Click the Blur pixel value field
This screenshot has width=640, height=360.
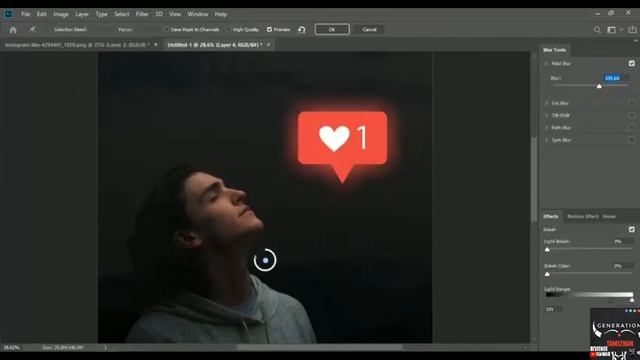click(616, 78)
